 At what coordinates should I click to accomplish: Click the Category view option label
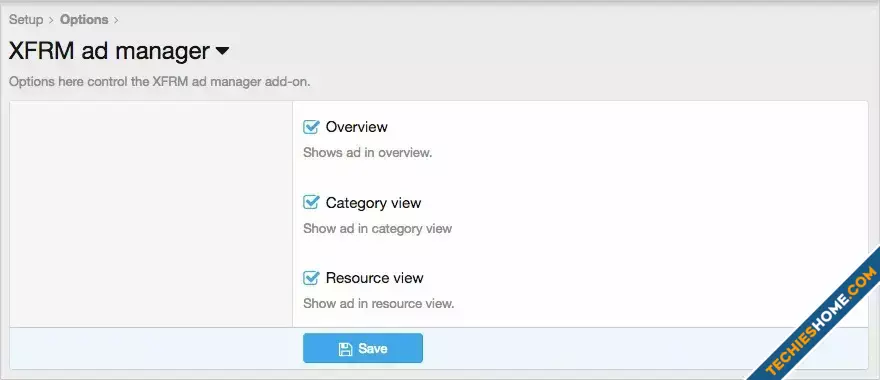(373, 203)
